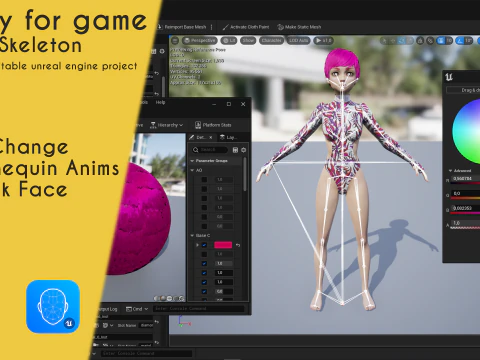
Task: Select the sphere preview shape icon
Action: click(163, 298)
